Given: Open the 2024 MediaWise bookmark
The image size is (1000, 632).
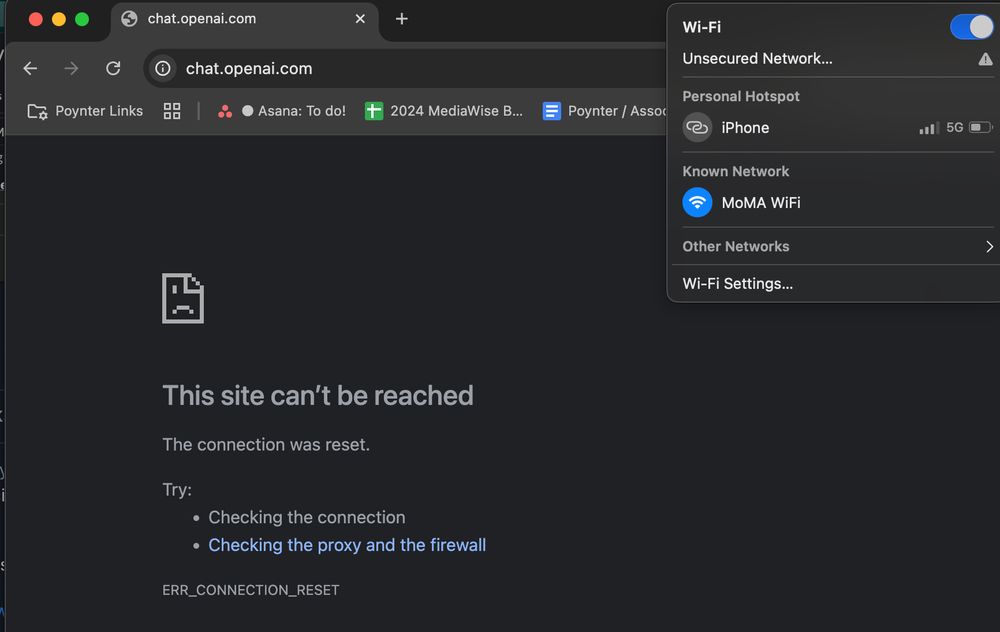Looking at the screenshot, I should click(x=444, y=111).
